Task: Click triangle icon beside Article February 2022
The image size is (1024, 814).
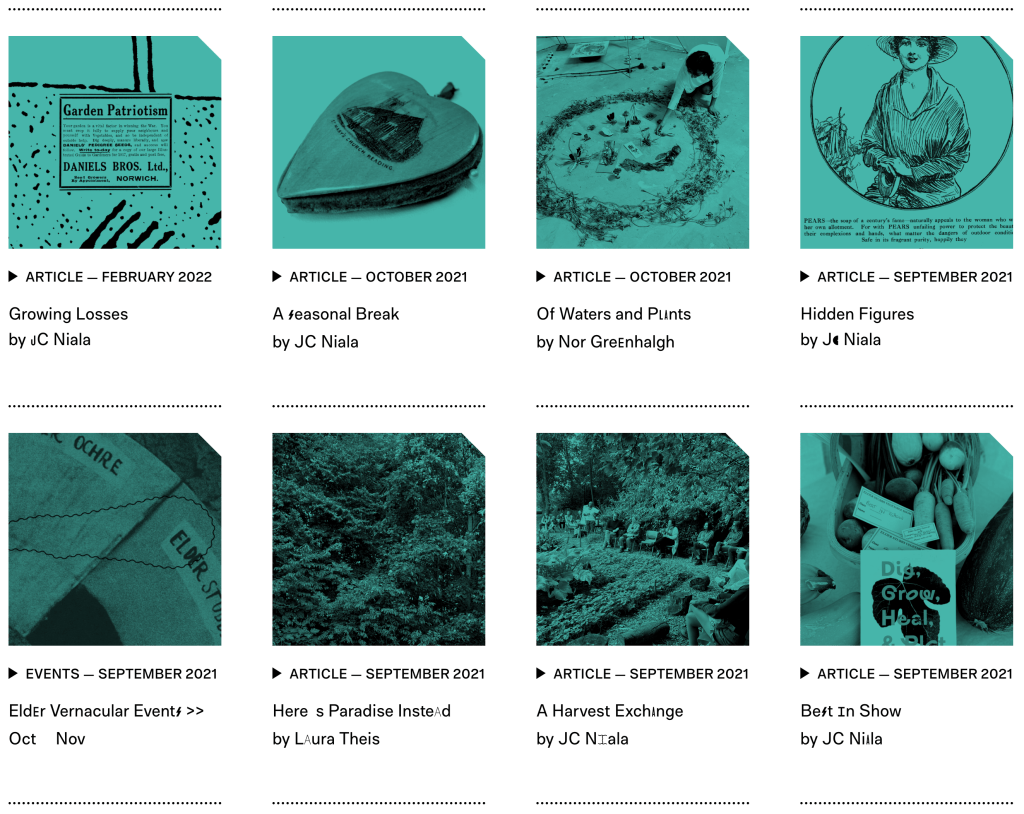Action: pyautogui.click(x=13, y=276)
